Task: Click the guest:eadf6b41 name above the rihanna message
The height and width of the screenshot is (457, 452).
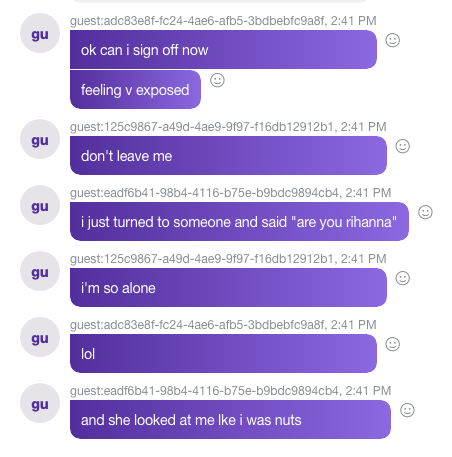Action: [x=204, y=193]
